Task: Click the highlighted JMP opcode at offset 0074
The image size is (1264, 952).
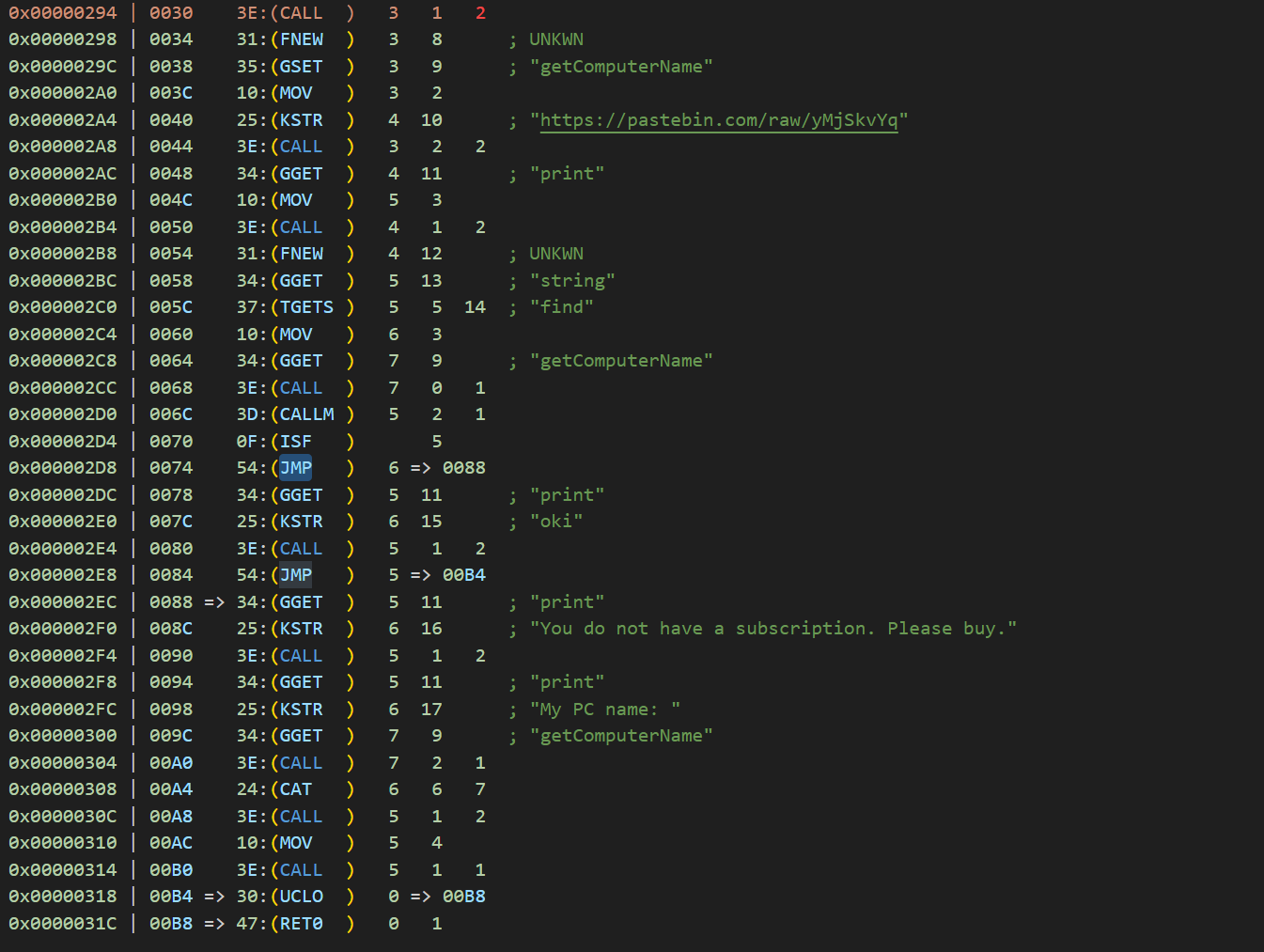Action: click(x=295, y=468)
